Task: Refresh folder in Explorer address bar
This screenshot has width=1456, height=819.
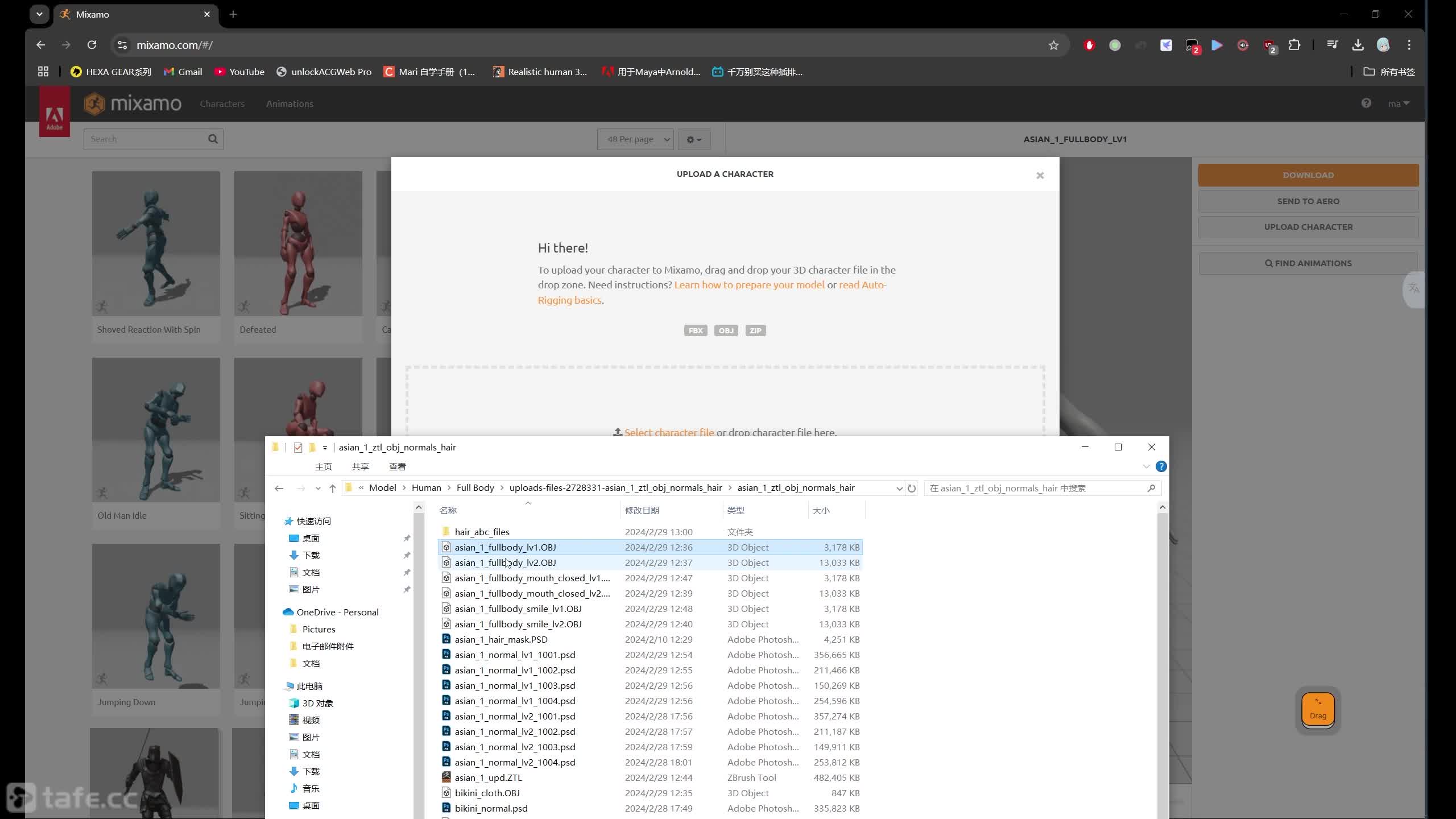Action: click(912, 488)
